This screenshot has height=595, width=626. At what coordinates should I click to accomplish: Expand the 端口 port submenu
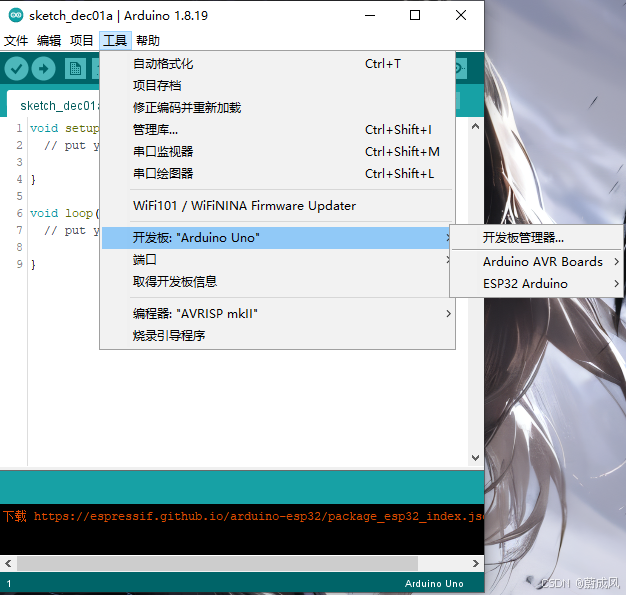(276, 260)
